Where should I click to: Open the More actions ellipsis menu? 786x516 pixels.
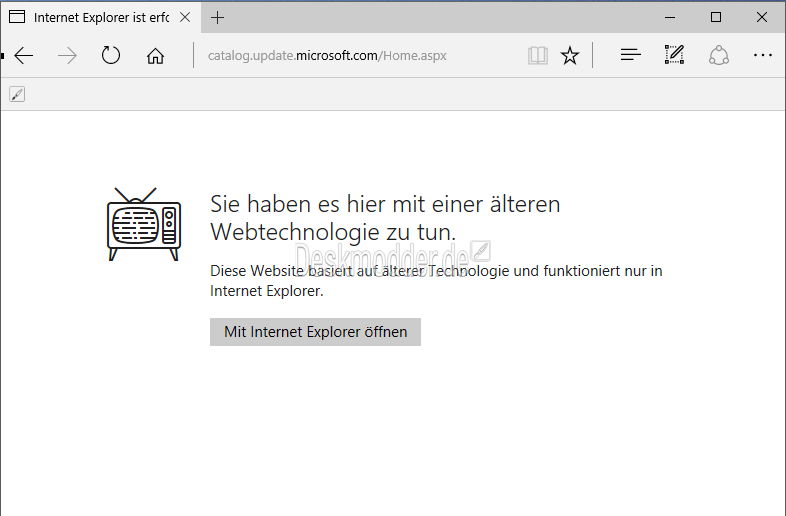click(x=762, y=55)
